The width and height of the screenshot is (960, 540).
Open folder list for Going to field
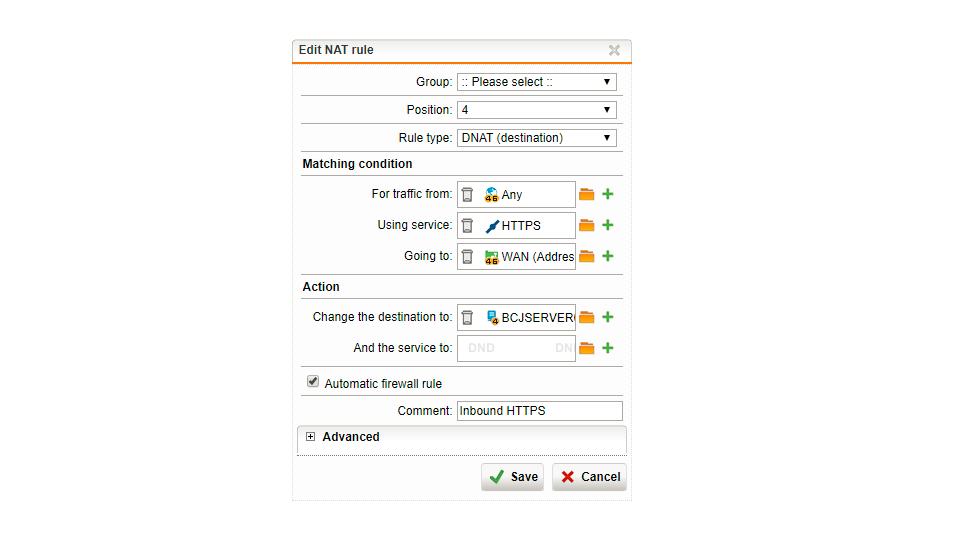tap(587, 256)
